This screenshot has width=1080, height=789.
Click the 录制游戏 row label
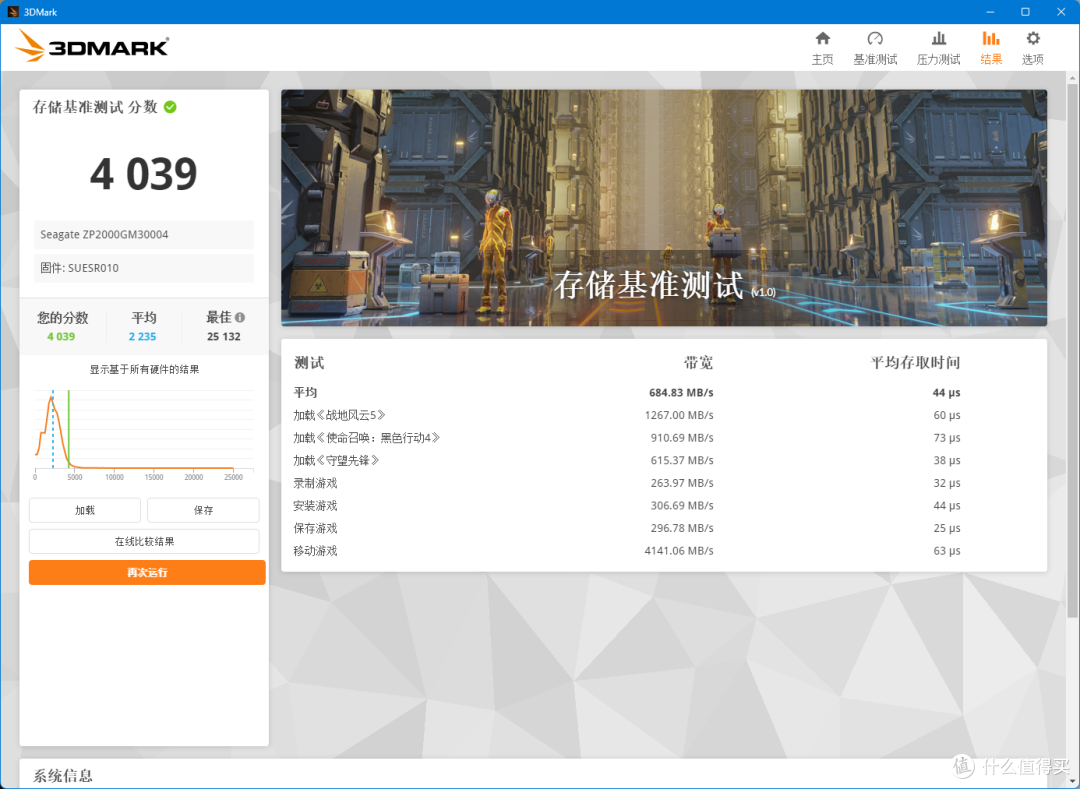tap(315, 483)
